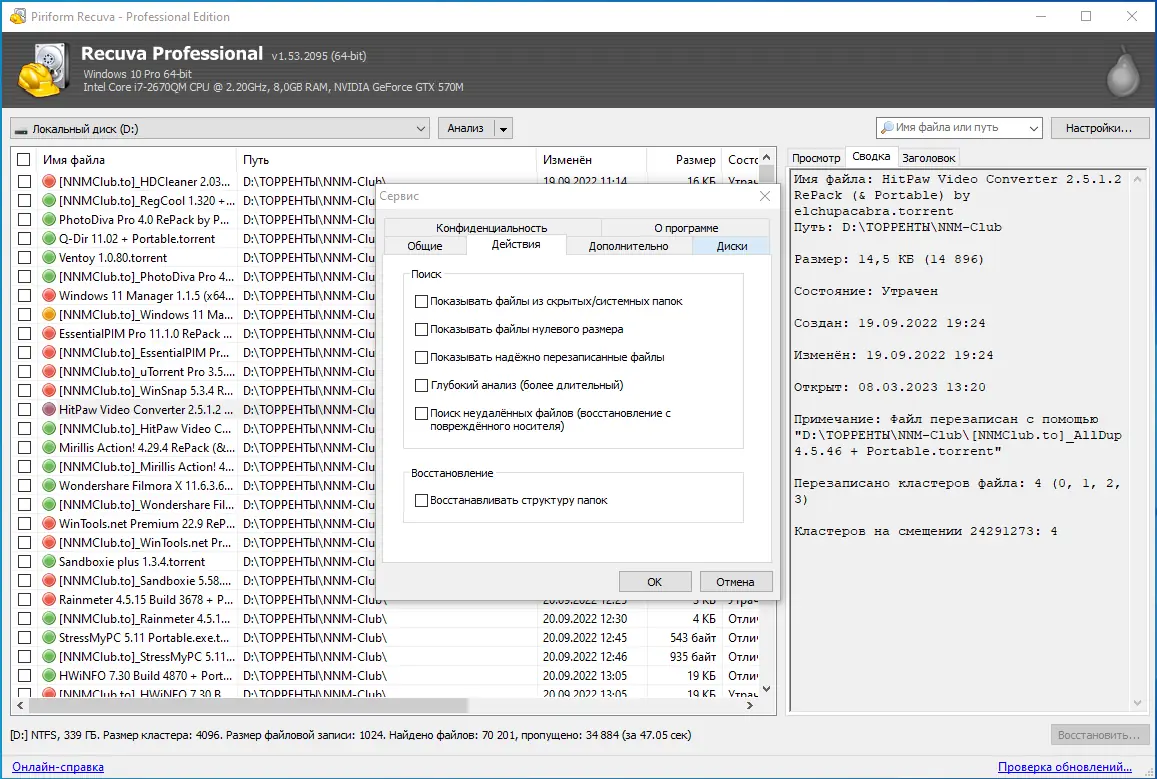This screenshot has width=1157, height=779.
Task: Close the Сервис dialog with X
Action: pos(764,195)
